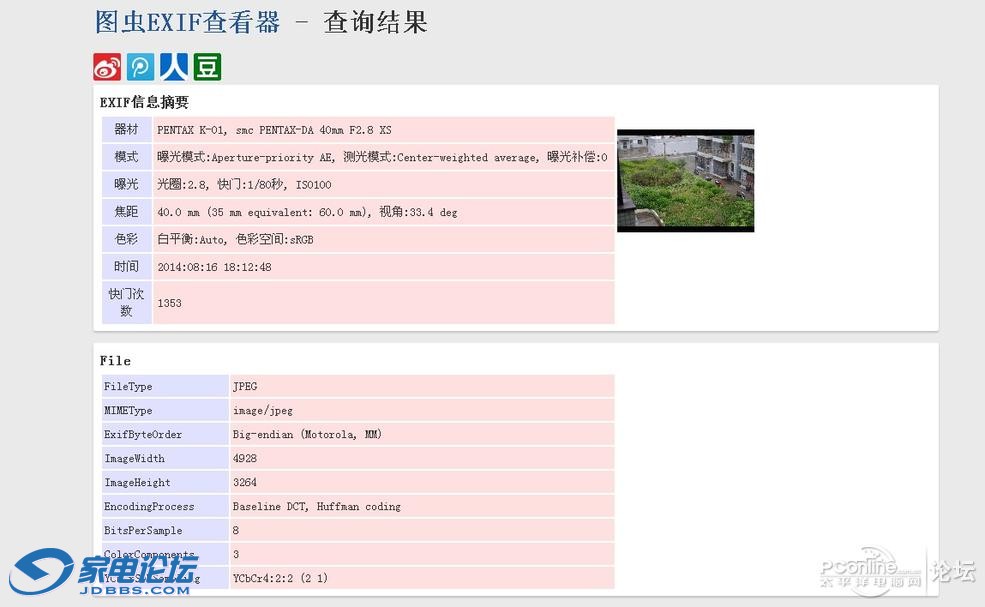Viewport: 985px width, 607px height.
Task: Select the 2014:08:16 18:12:48 timestamp
Action: click(x=214, y=267)
